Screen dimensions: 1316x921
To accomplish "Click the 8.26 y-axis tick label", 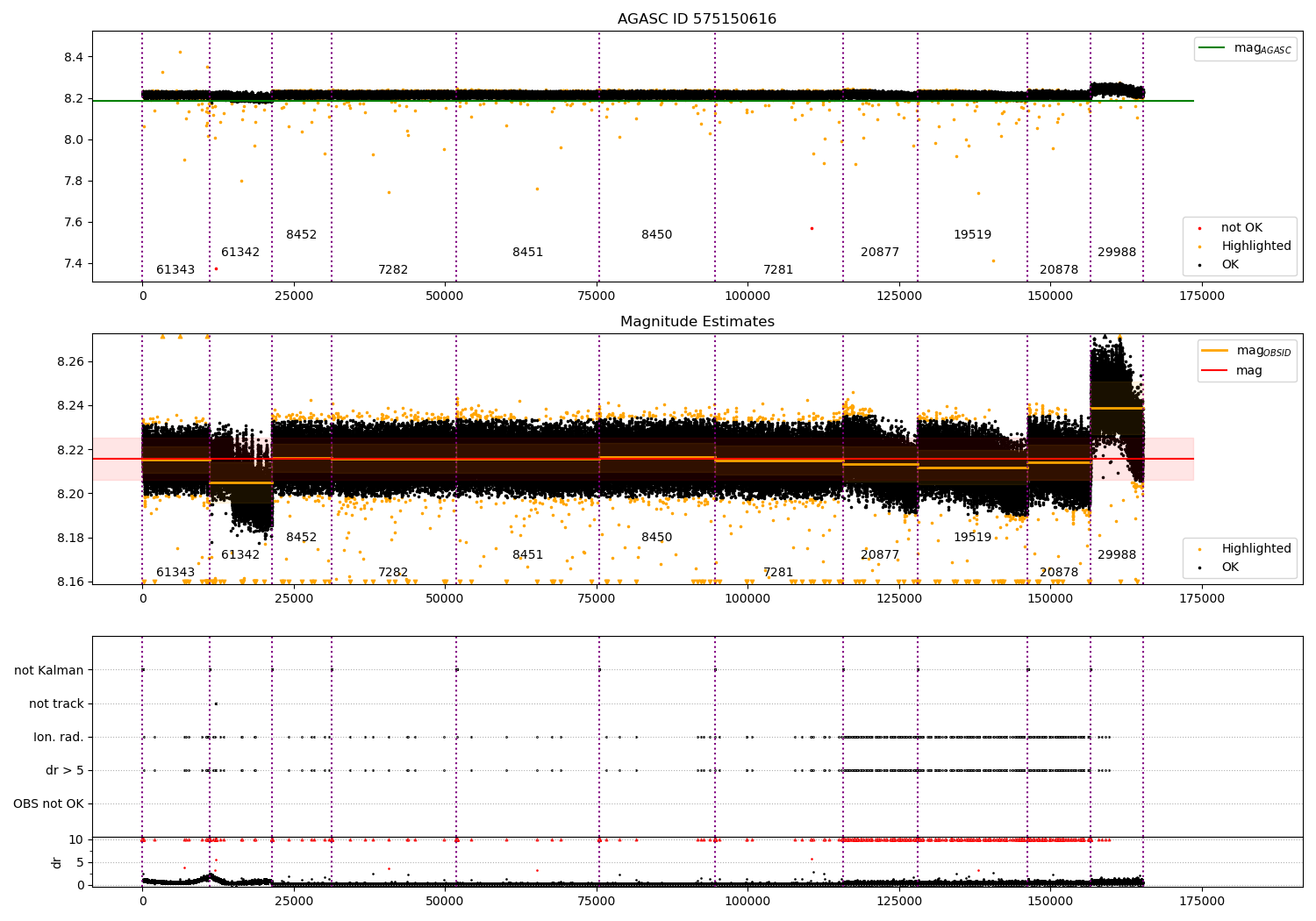I will (x=70, y=362).
